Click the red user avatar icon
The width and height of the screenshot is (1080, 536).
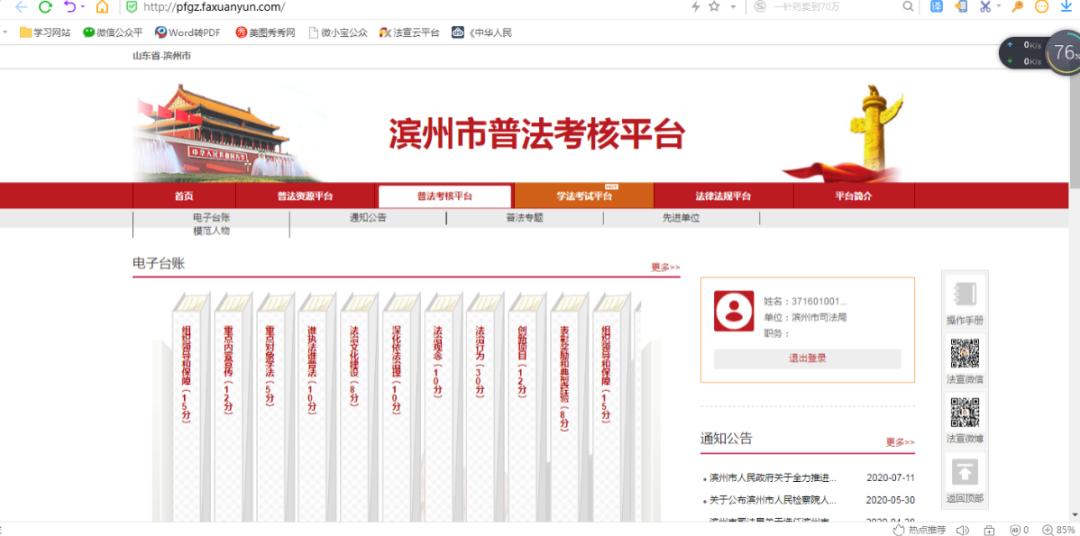[x=734, y=311]
